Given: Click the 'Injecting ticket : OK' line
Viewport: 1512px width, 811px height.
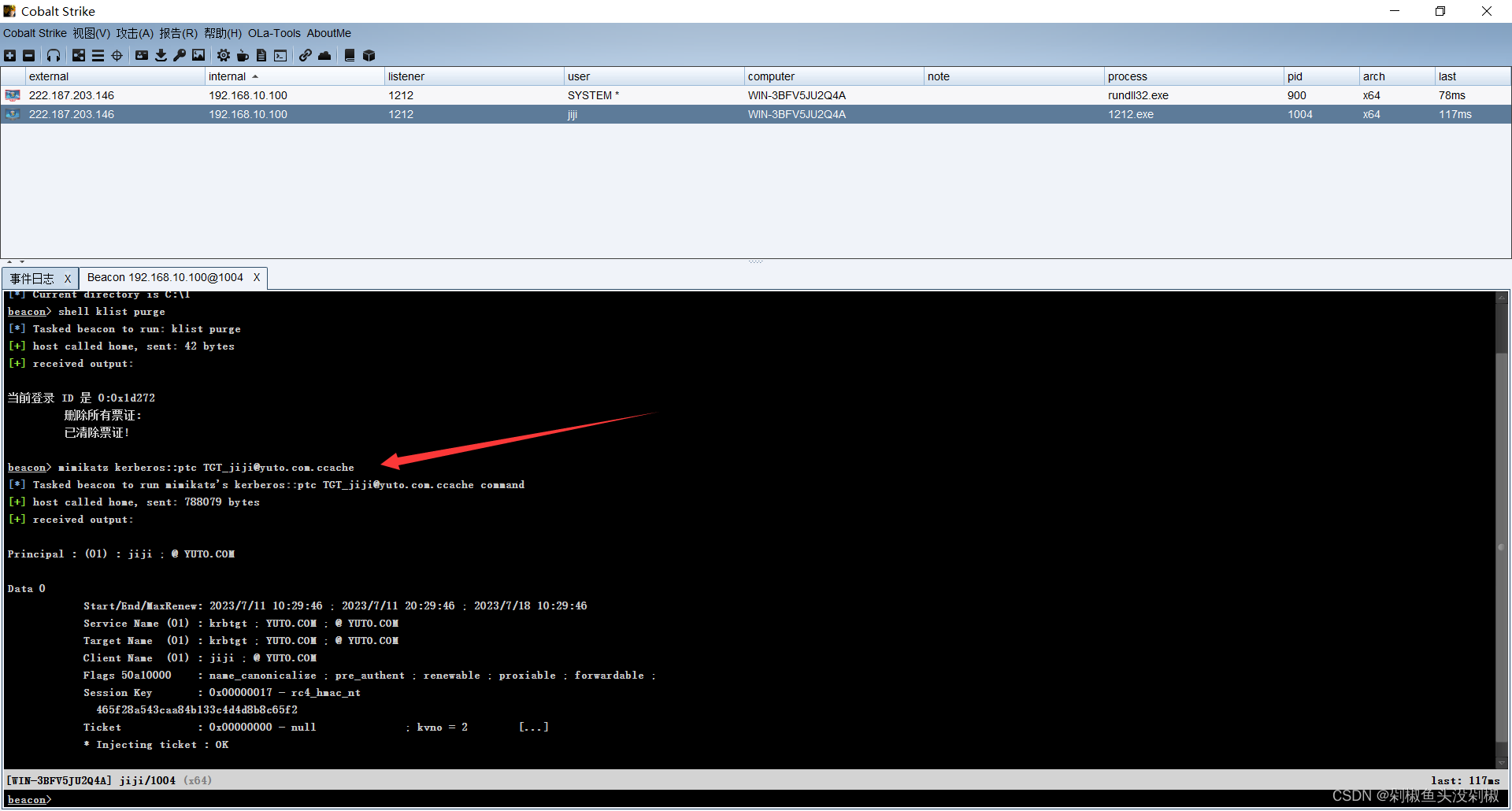Looking at the screenshot, I should coord(156,745).
